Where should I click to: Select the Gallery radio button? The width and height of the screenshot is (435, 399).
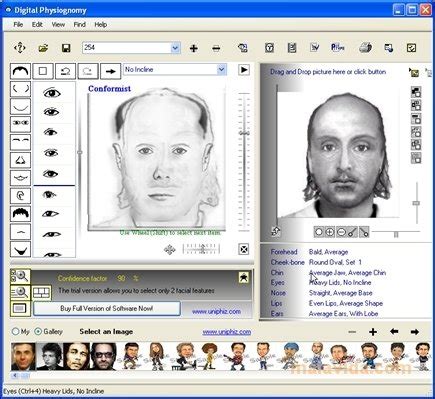pyautogui.click(x=38, y=332)
